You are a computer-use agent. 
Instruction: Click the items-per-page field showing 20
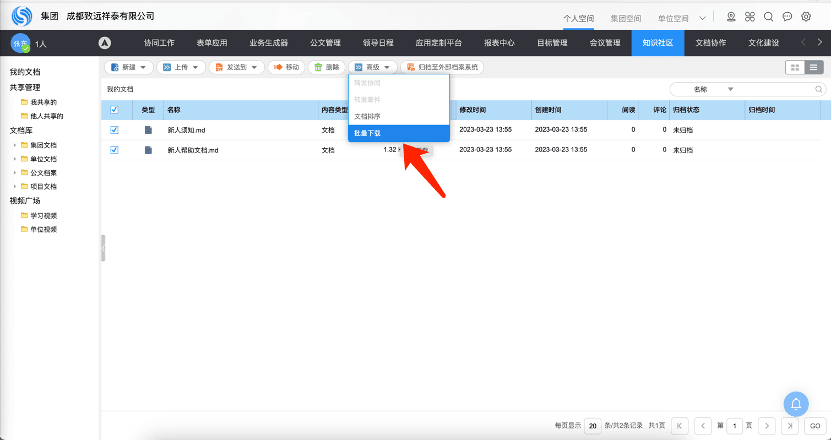[593, 426]
